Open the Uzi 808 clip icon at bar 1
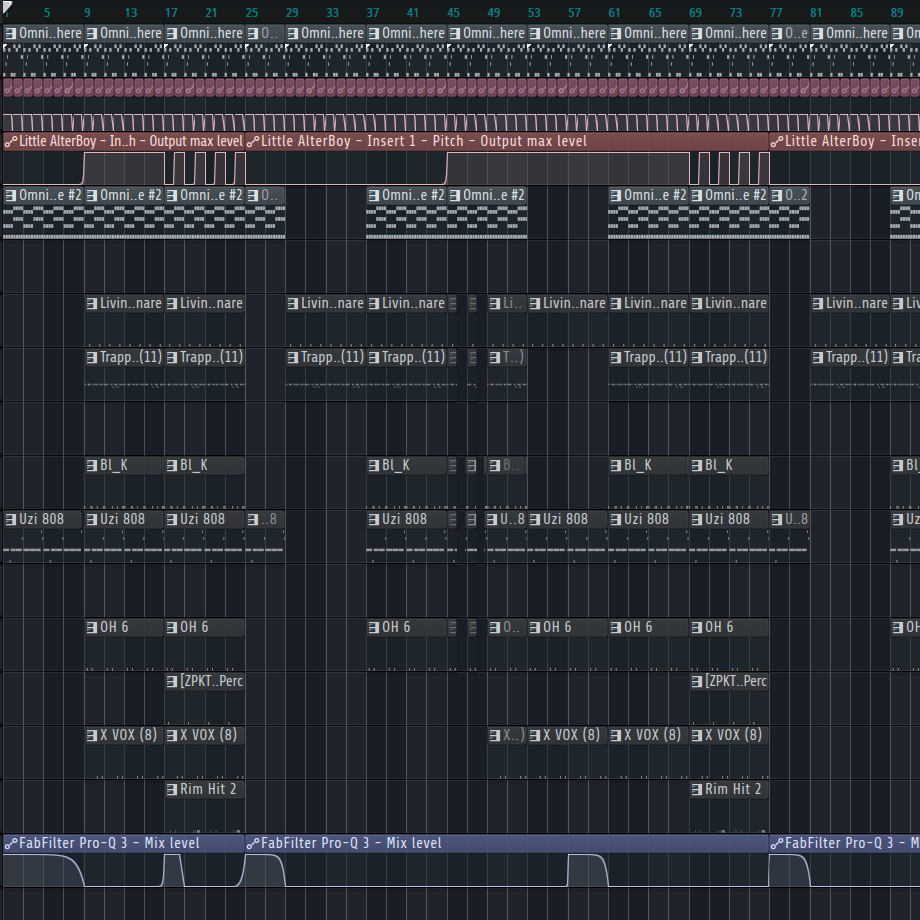Viewport: 920px width, 920px height. pyautogui.click(x=11, y=519)
